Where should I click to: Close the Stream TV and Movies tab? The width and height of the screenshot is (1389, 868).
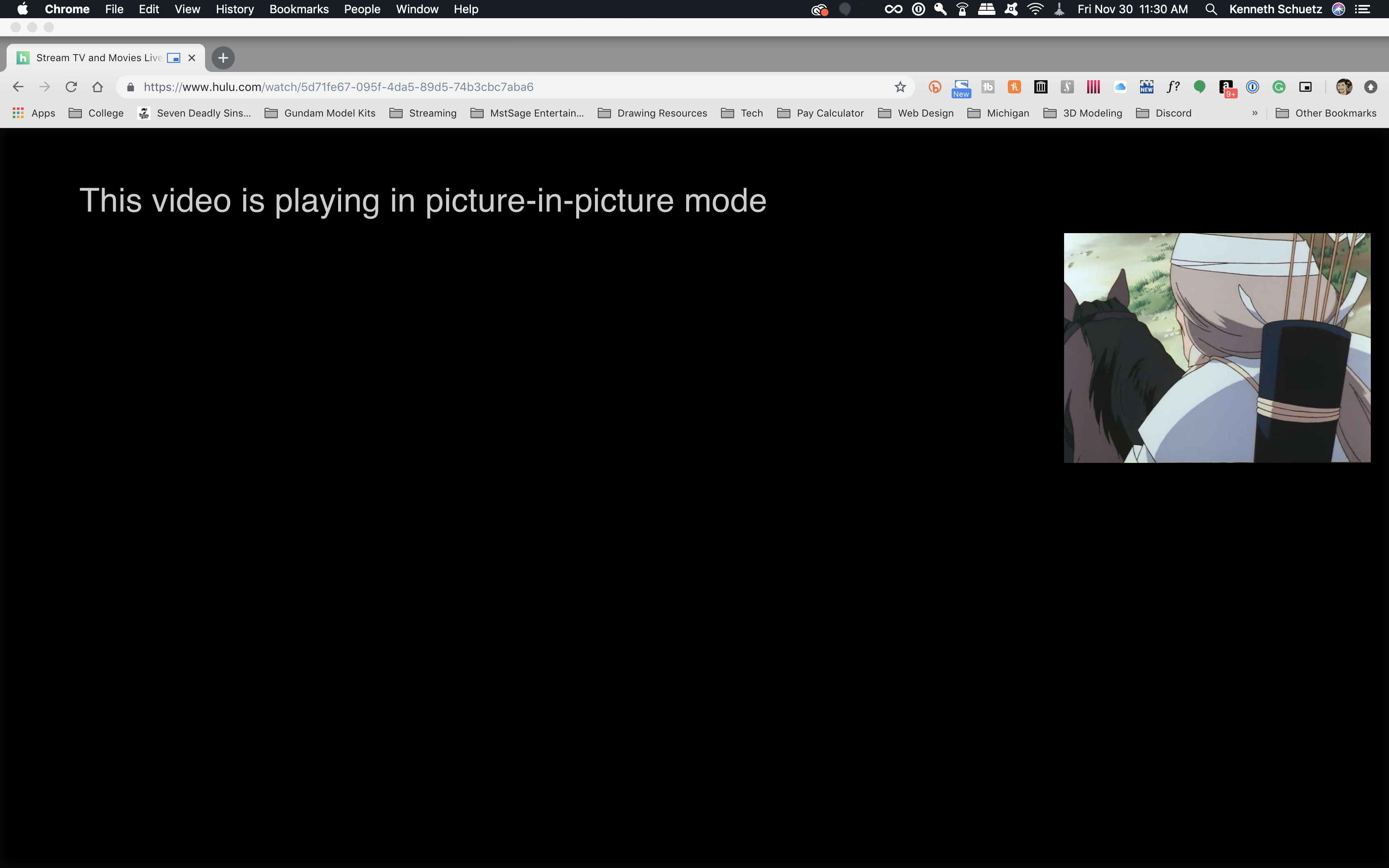point(192,57)
